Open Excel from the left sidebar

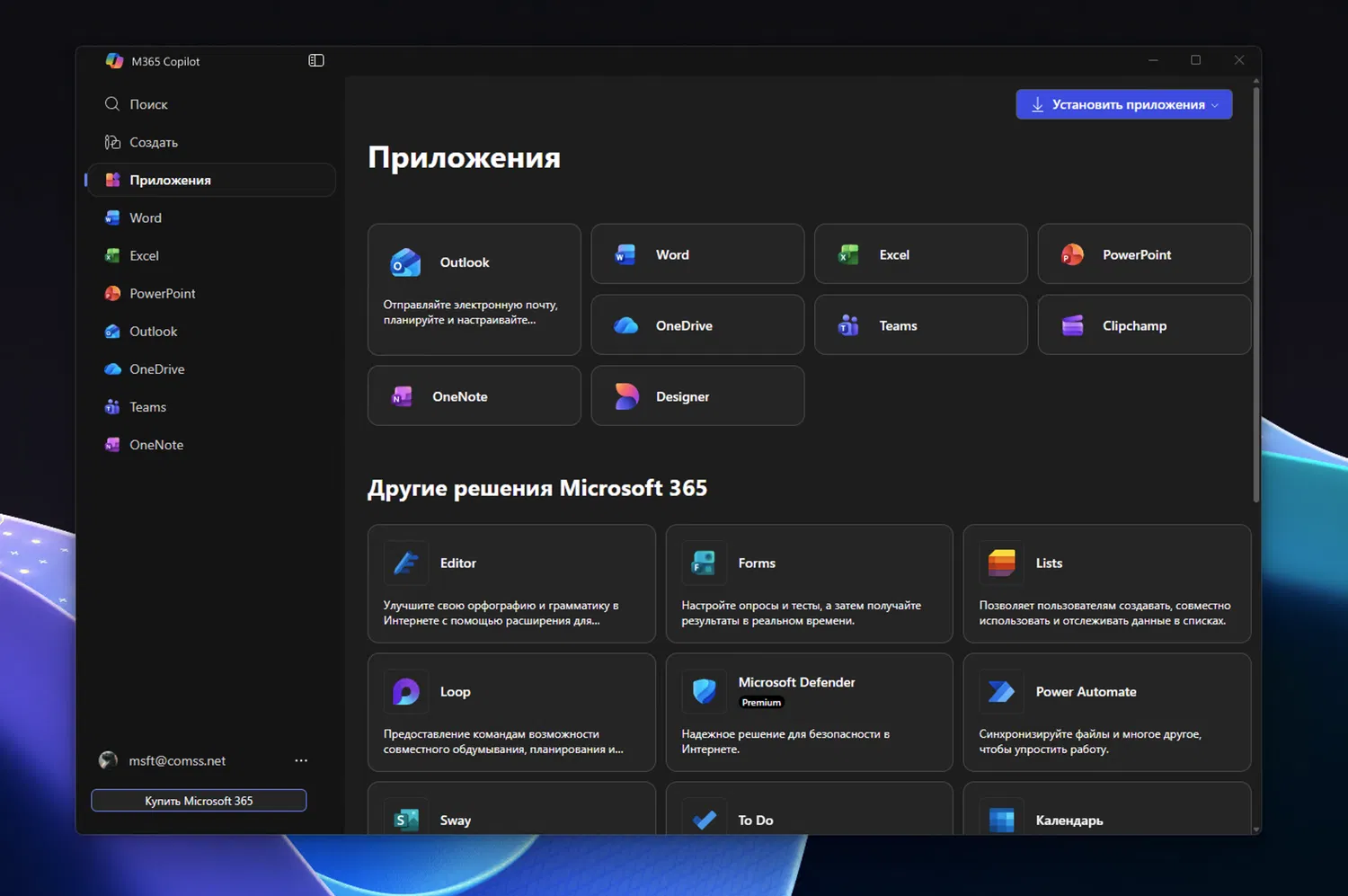[211, 255]
